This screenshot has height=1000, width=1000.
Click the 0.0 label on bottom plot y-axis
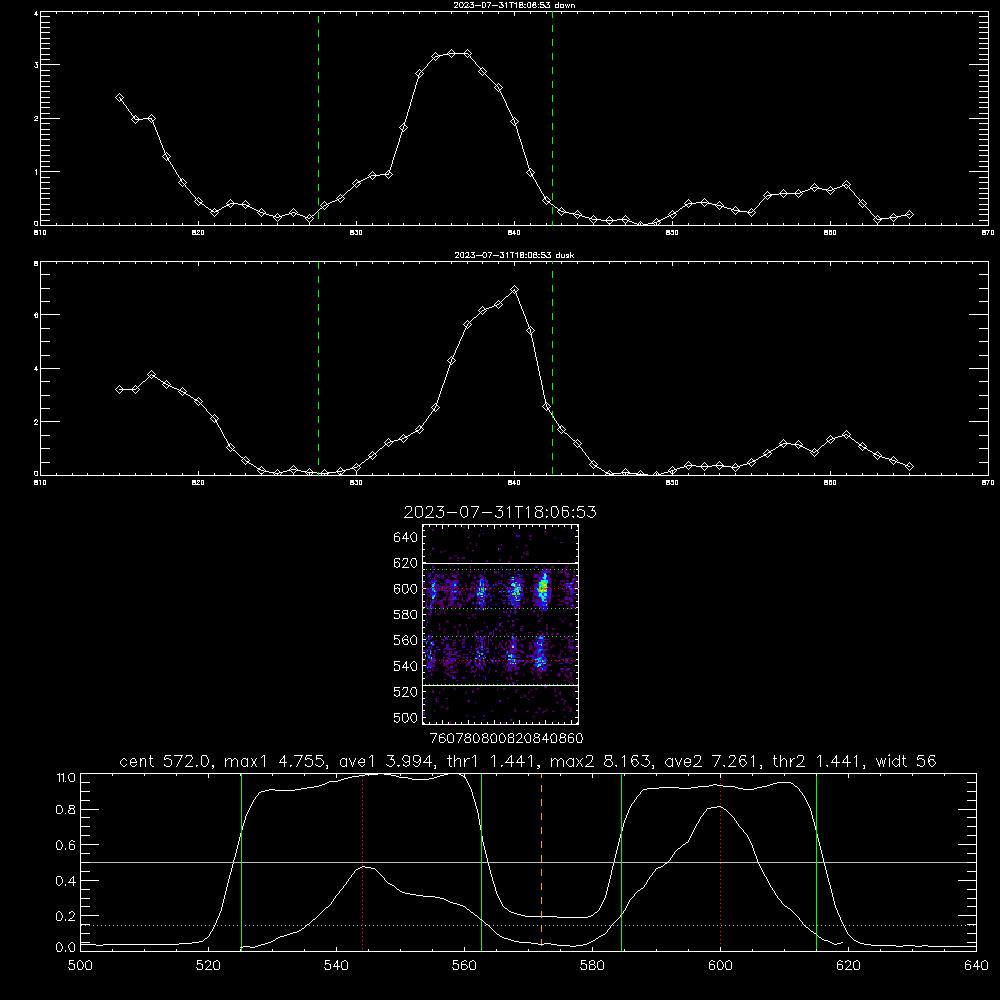click(x=65, y=948)
